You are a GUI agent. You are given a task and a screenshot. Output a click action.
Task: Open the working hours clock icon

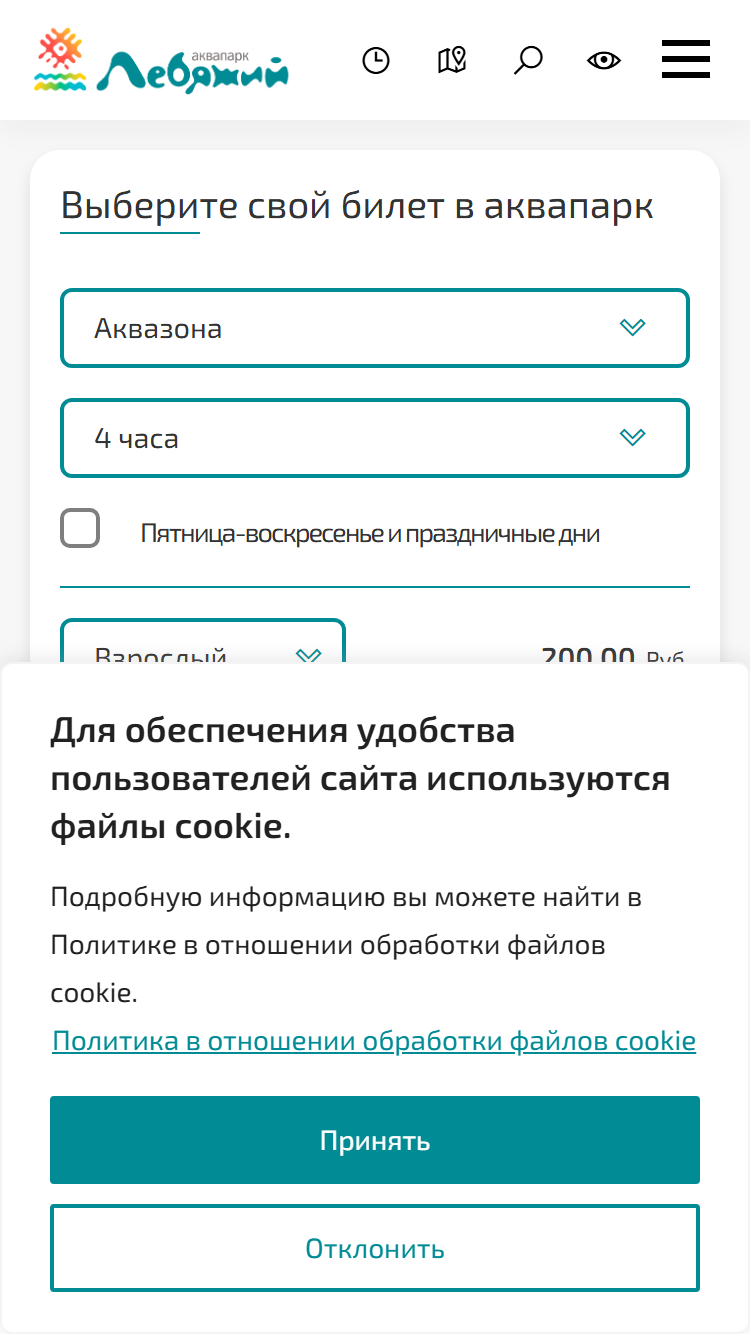(x=376, y=61)
